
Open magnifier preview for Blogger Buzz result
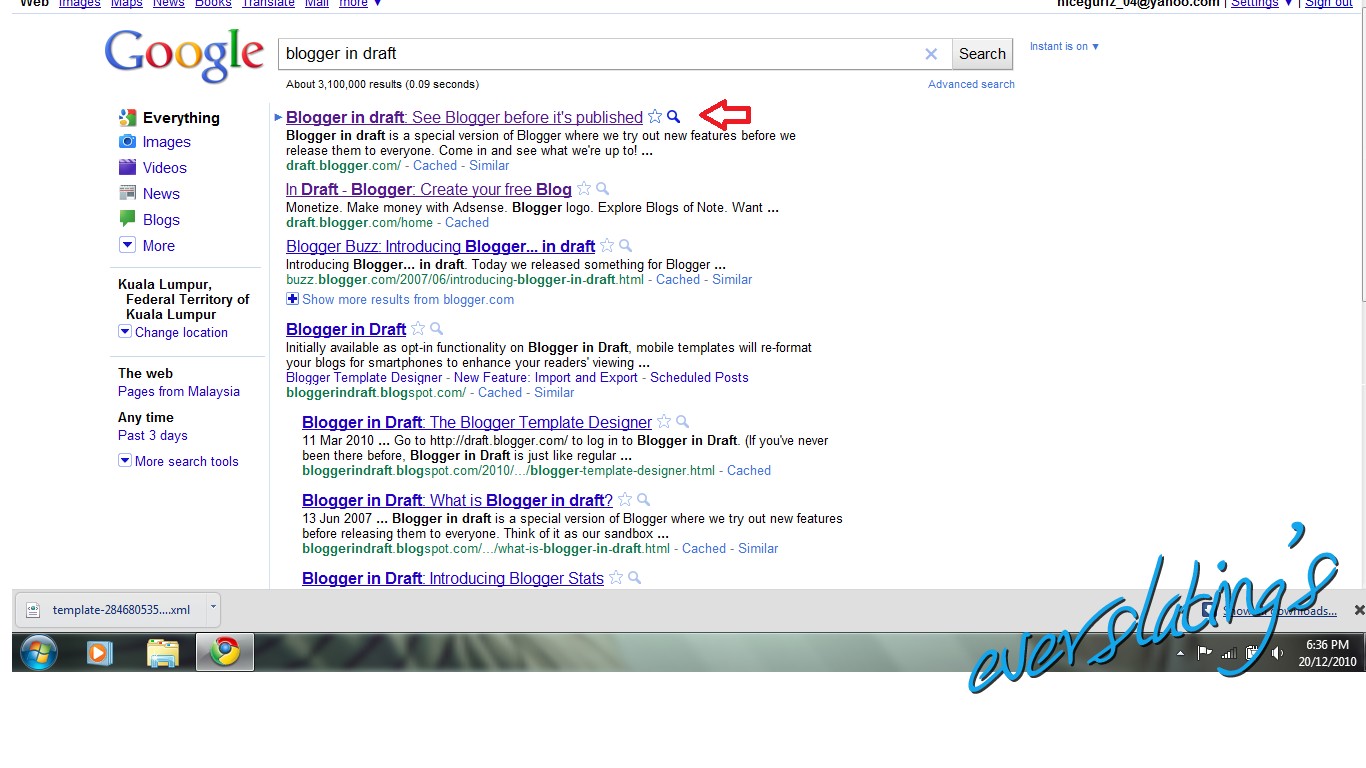click(625, 246)
